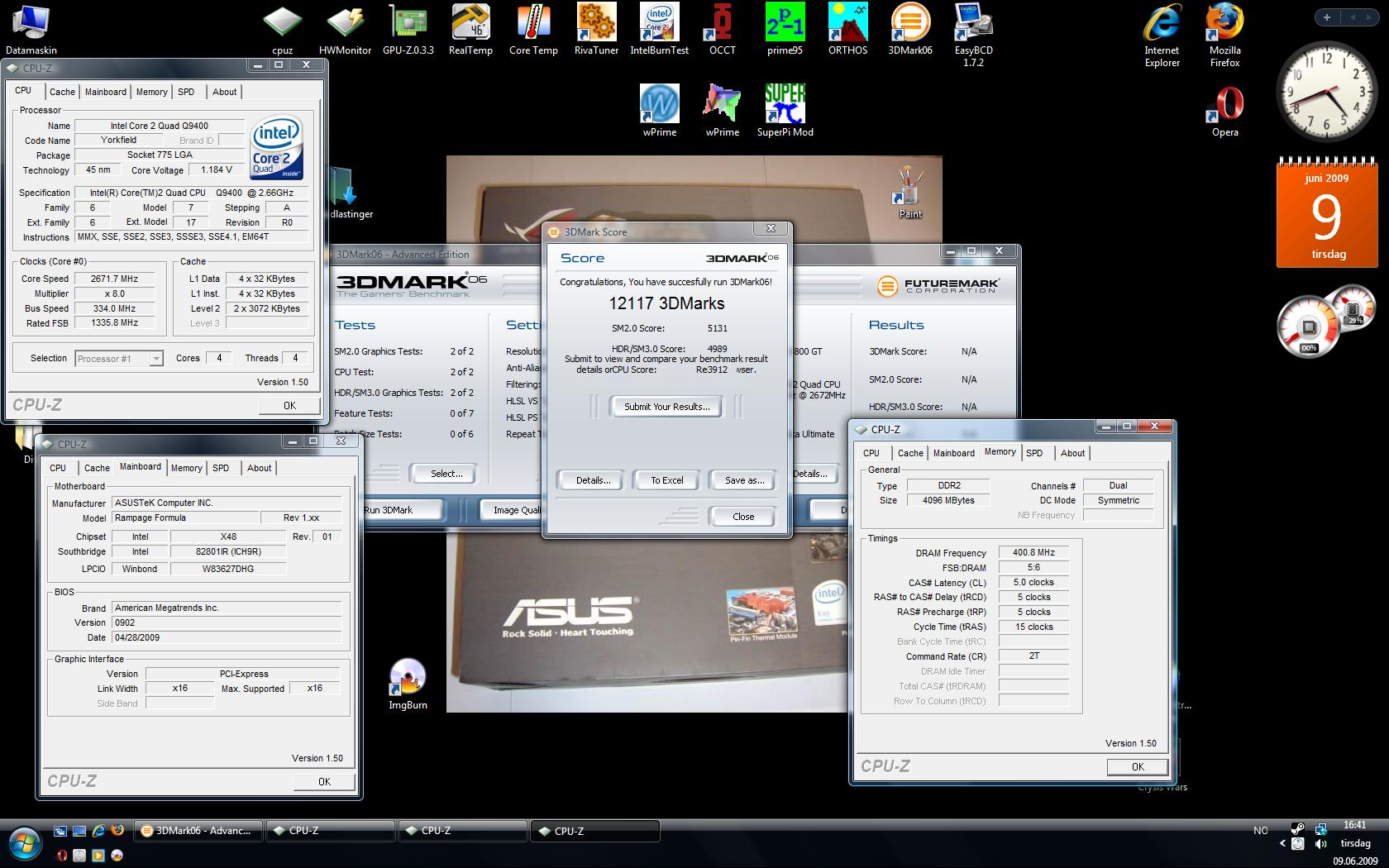1389x868 pixels.
Task: Open the colorful wPrime shortcut
Action: (722, 111)
